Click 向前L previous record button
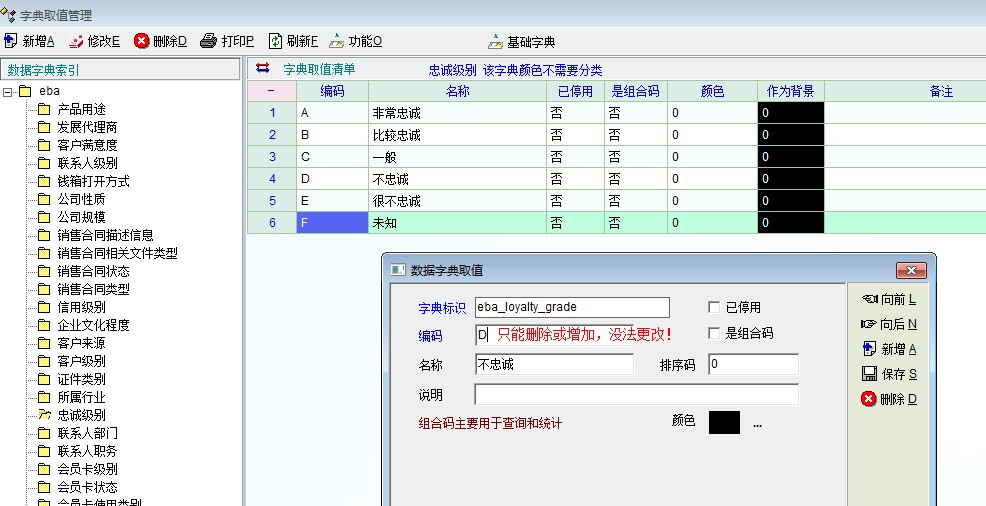Image resolution: width=986 pixels, height=506 pixels. (888, 299)
